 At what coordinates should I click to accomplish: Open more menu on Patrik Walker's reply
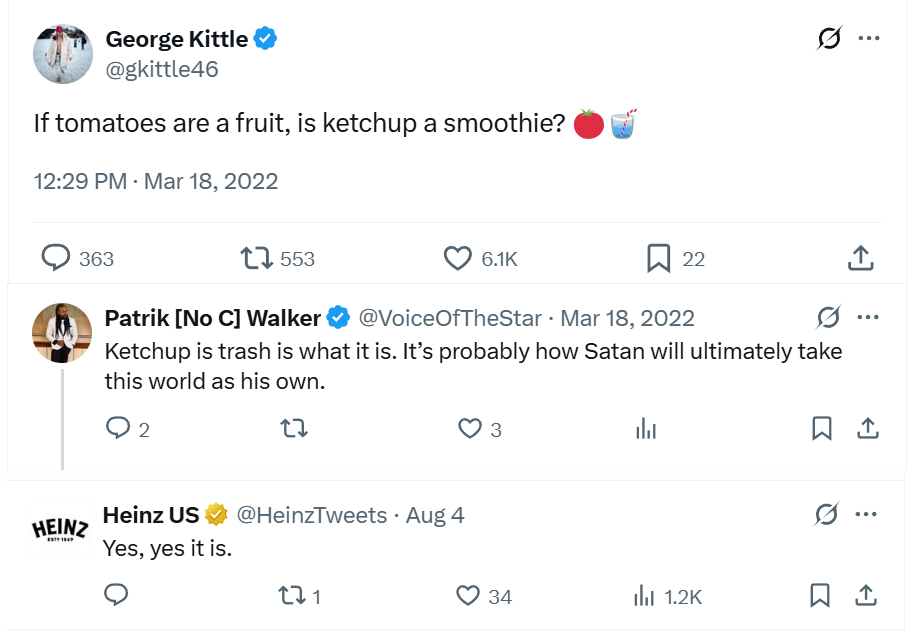(x=868, y=318)
